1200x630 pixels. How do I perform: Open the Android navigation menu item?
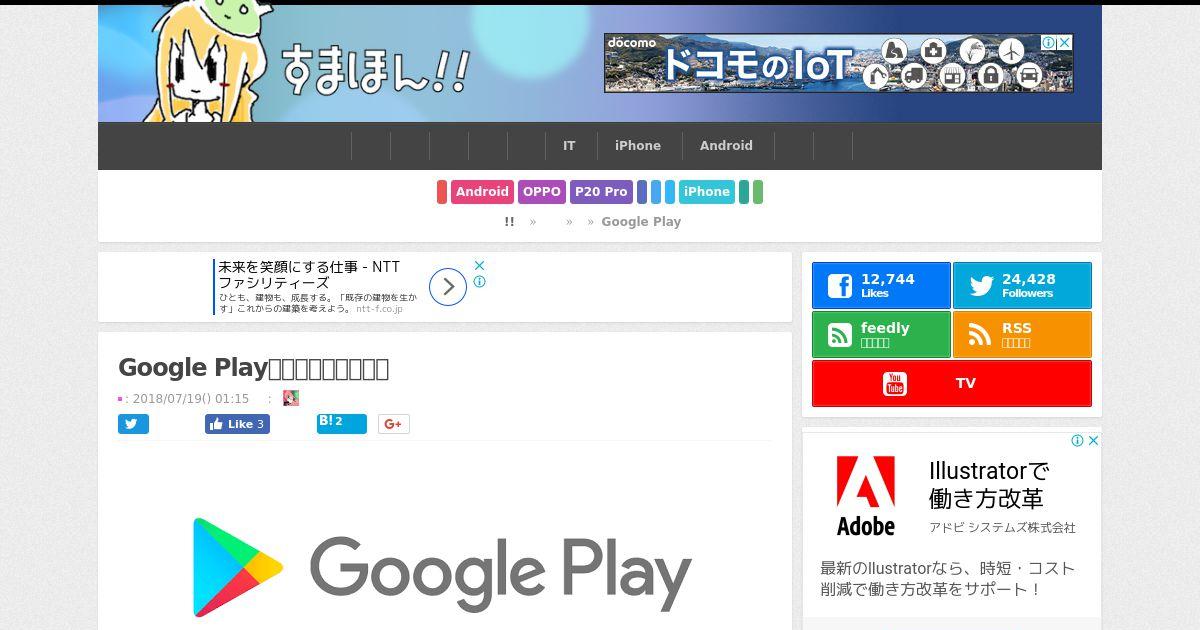point(726,146)
